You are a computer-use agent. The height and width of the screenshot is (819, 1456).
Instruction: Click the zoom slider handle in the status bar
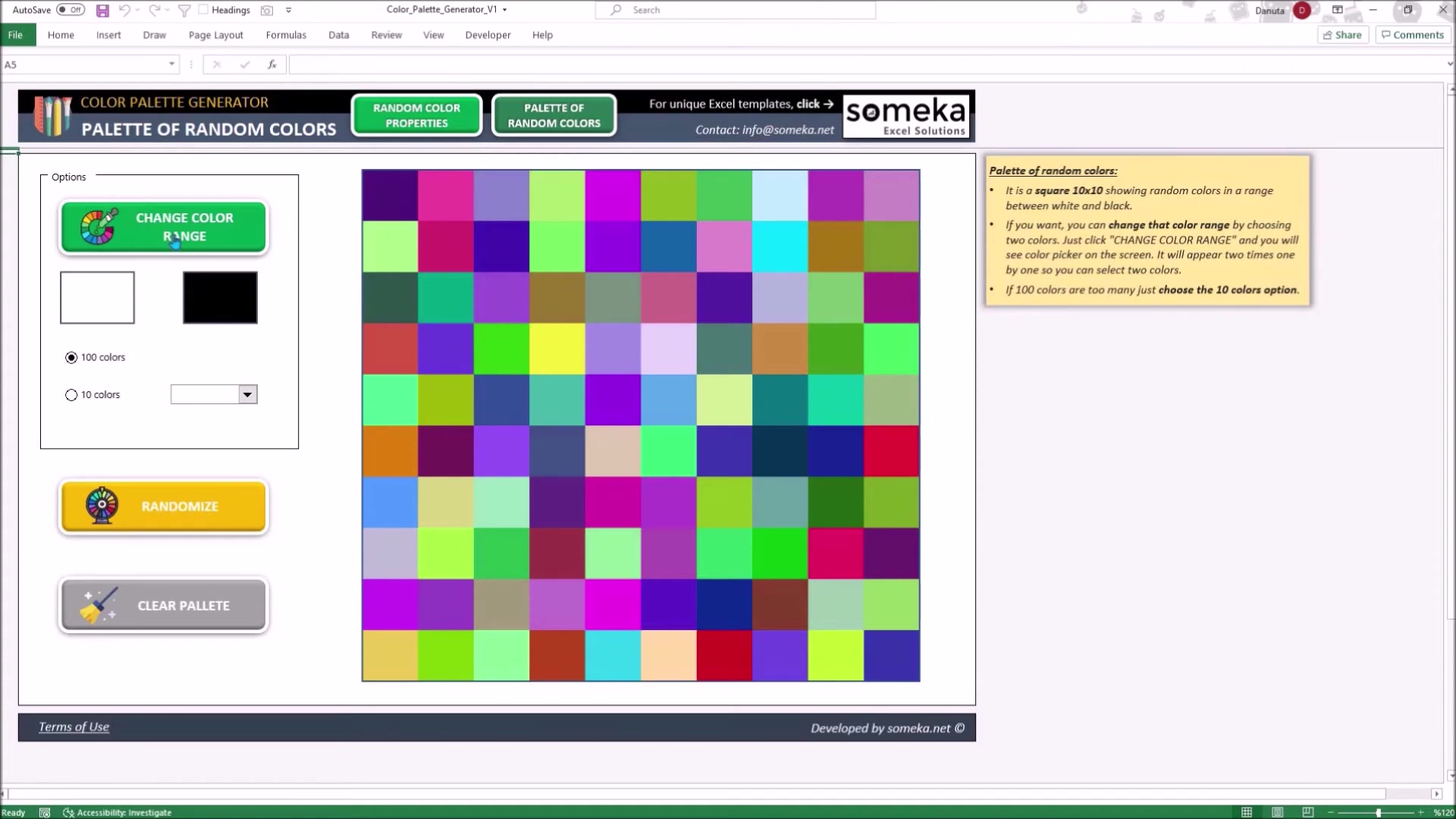click(x=1379, y=812)
